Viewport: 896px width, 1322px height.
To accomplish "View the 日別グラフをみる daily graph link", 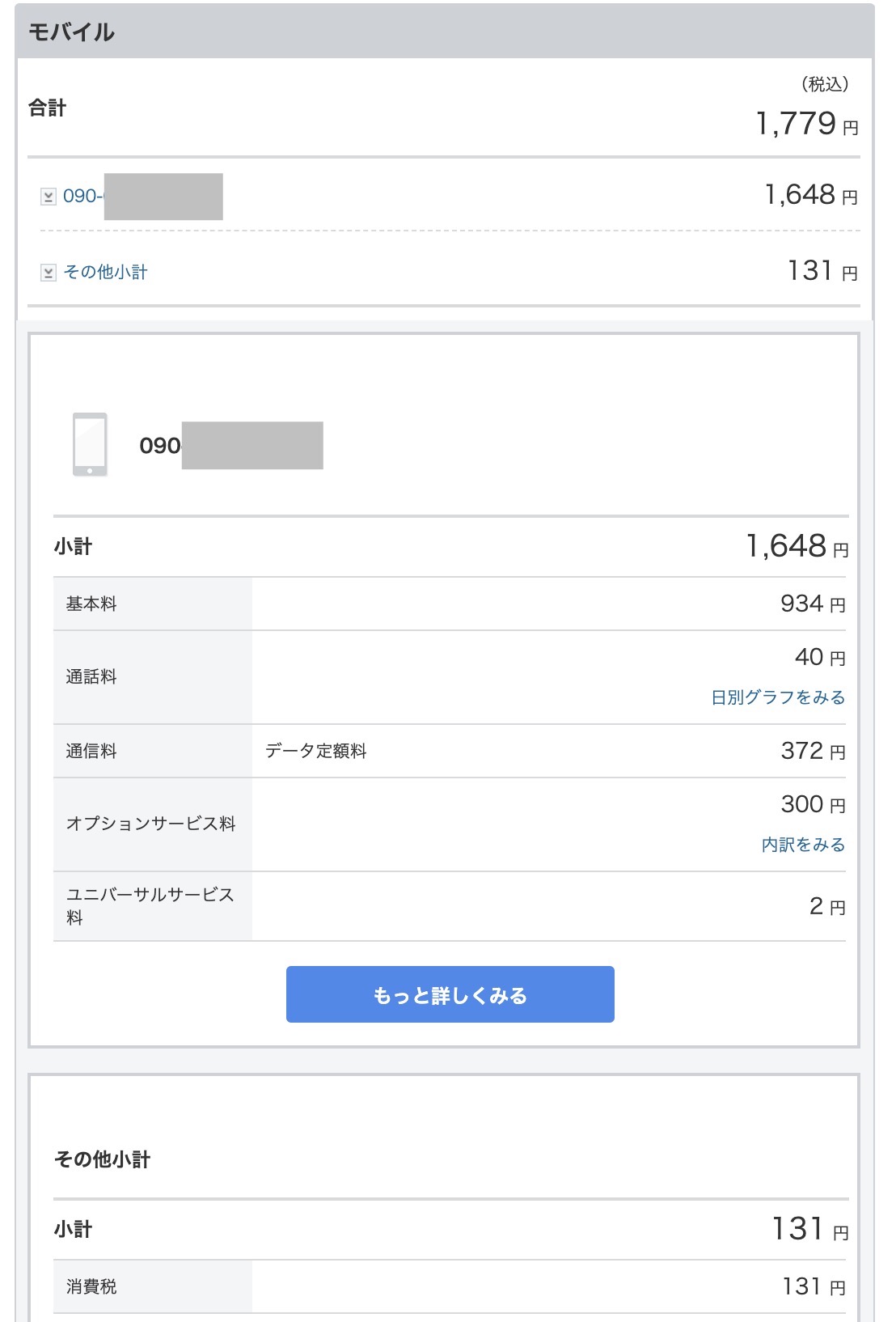I will pos(777,697).
